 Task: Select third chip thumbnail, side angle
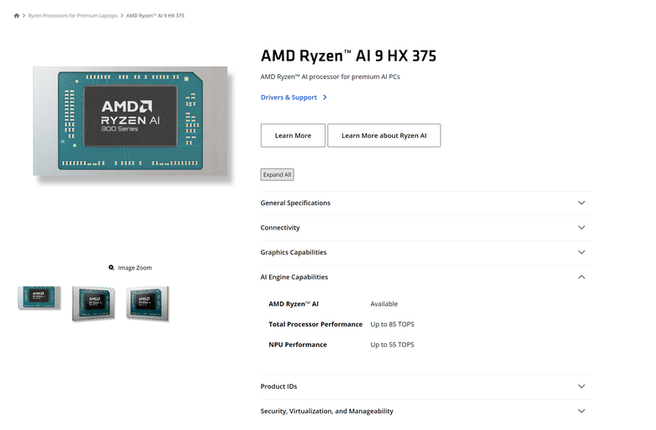pos(148,304)
